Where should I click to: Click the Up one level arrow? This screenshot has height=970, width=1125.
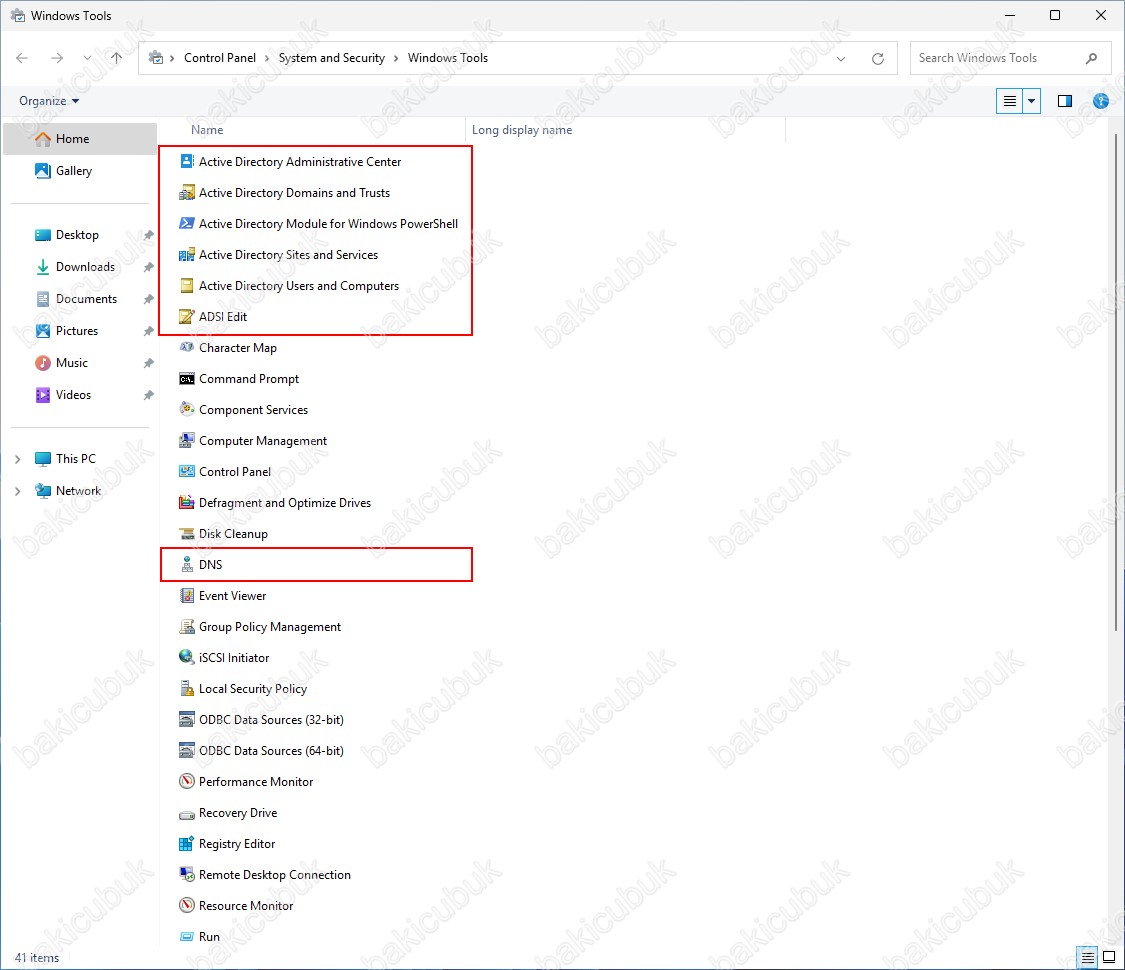point(117,58)
